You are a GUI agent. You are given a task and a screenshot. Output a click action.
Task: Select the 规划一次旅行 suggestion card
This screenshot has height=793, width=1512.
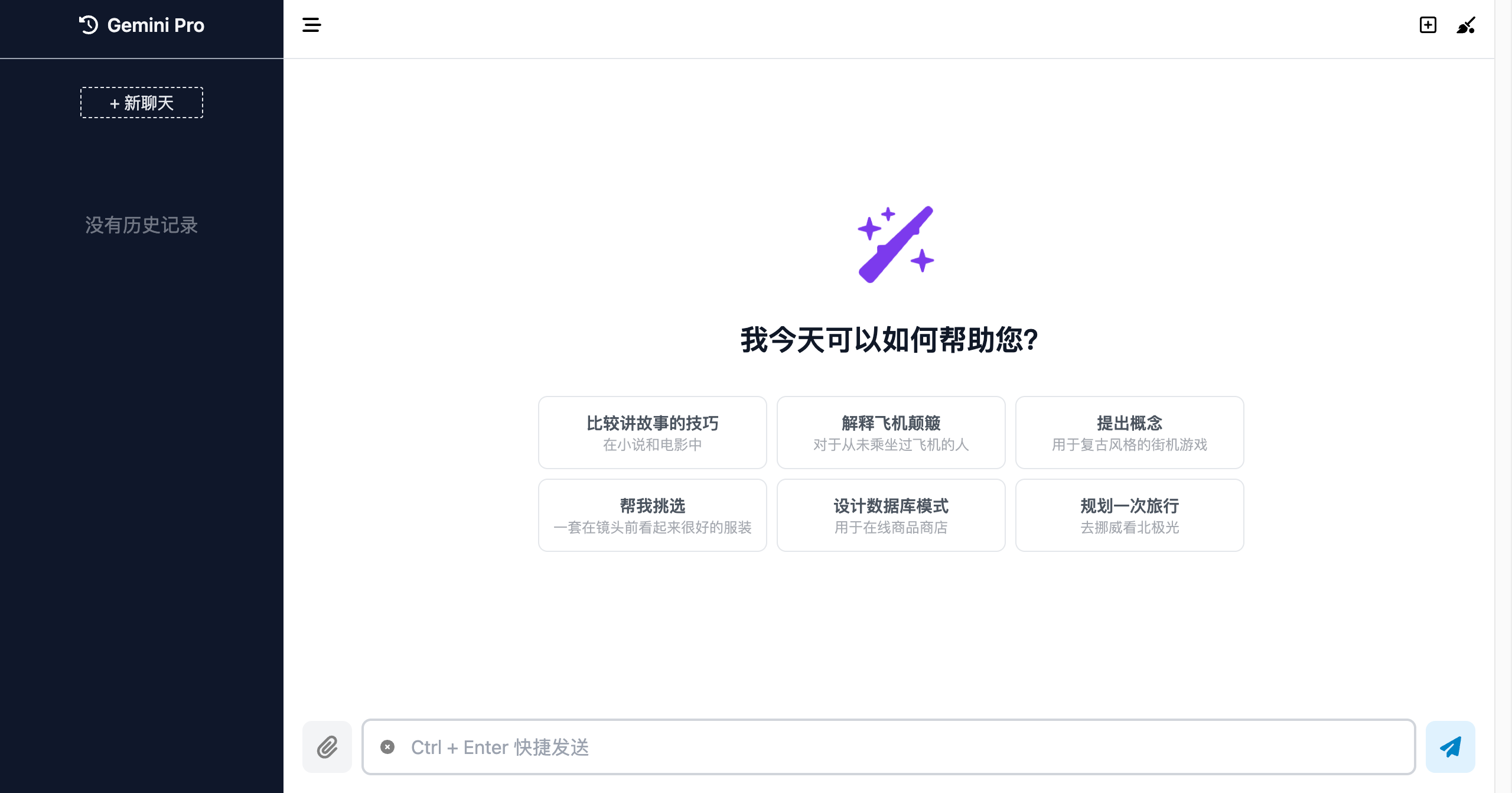(x=1129, y=515)
